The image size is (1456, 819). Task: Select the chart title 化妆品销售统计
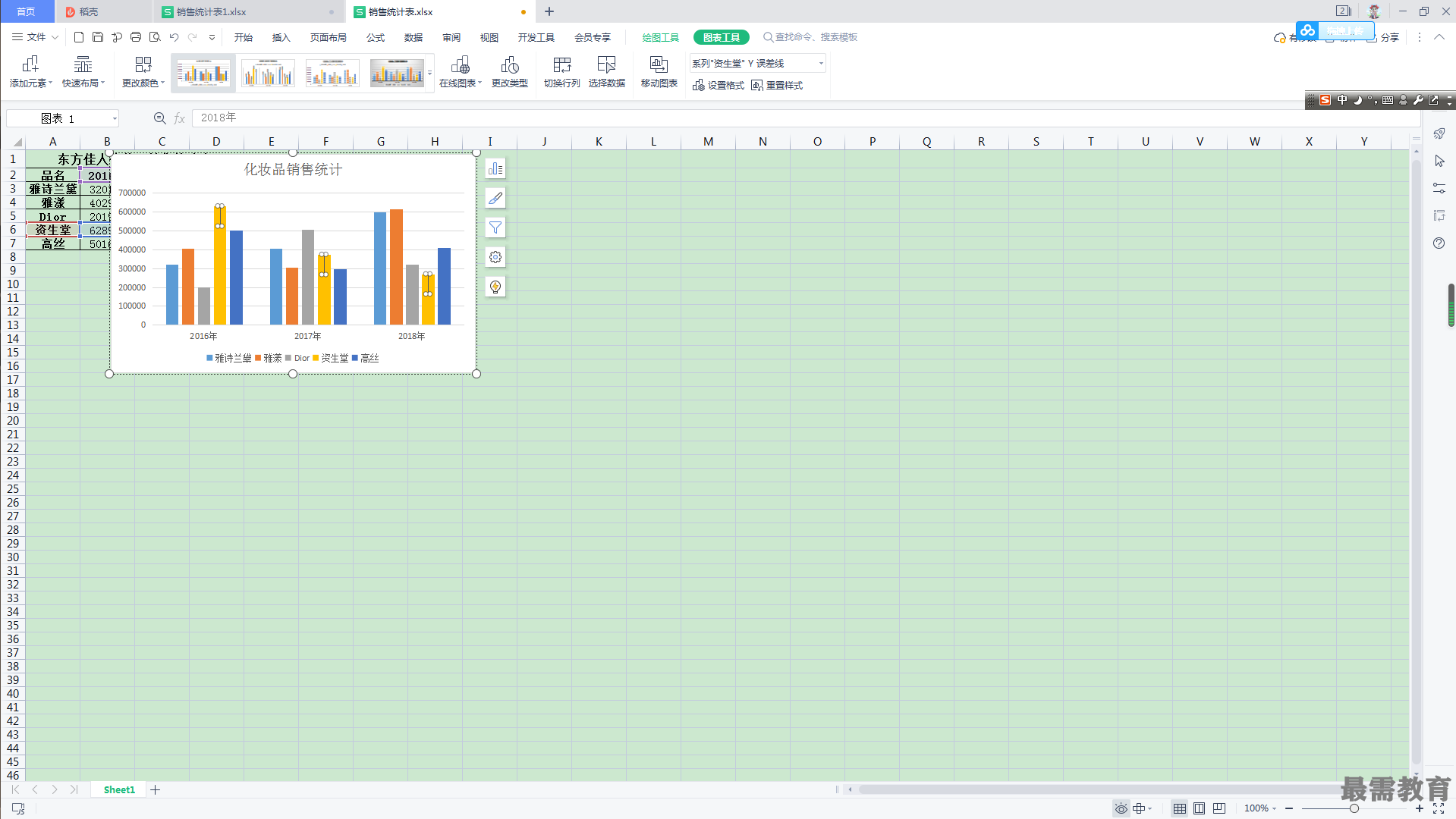click(293, 169)
